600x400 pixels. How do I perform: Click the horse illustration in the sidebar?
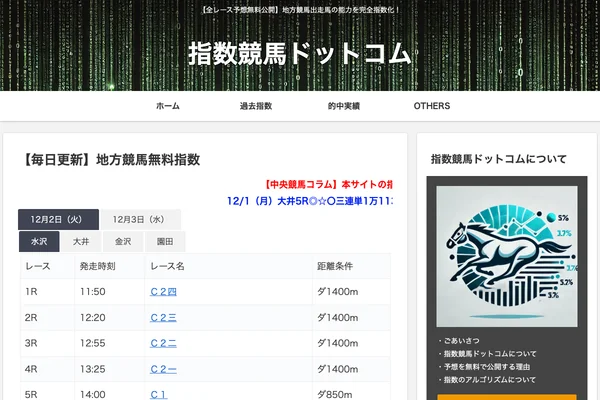(x=507, y=256)
